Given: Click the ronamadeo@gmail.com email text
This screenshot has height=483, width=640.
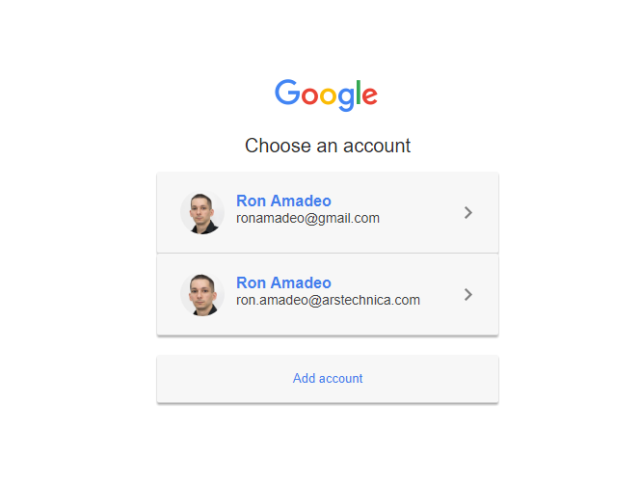Looking at the screenshot, I should (x=308, y=218).
